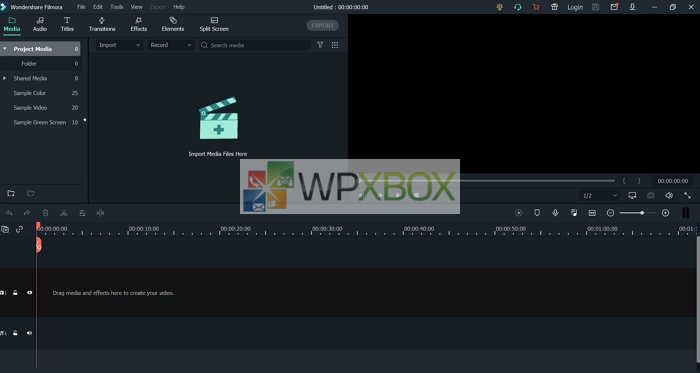Click the Undo arrow icon
Image resolution: width=700 pixels, height=373 pixels.
pyautogui.click(x=9, y=213)
